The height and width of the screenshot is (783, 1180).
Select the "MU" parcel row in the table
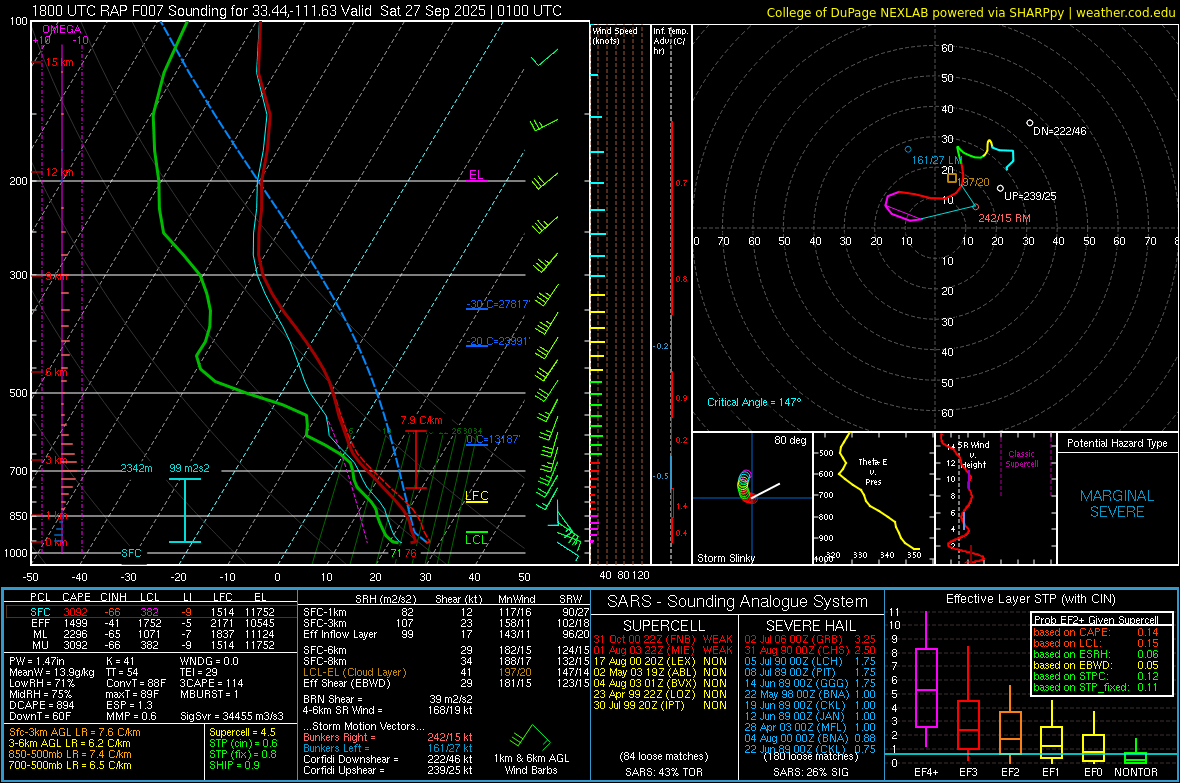(151, 645)
